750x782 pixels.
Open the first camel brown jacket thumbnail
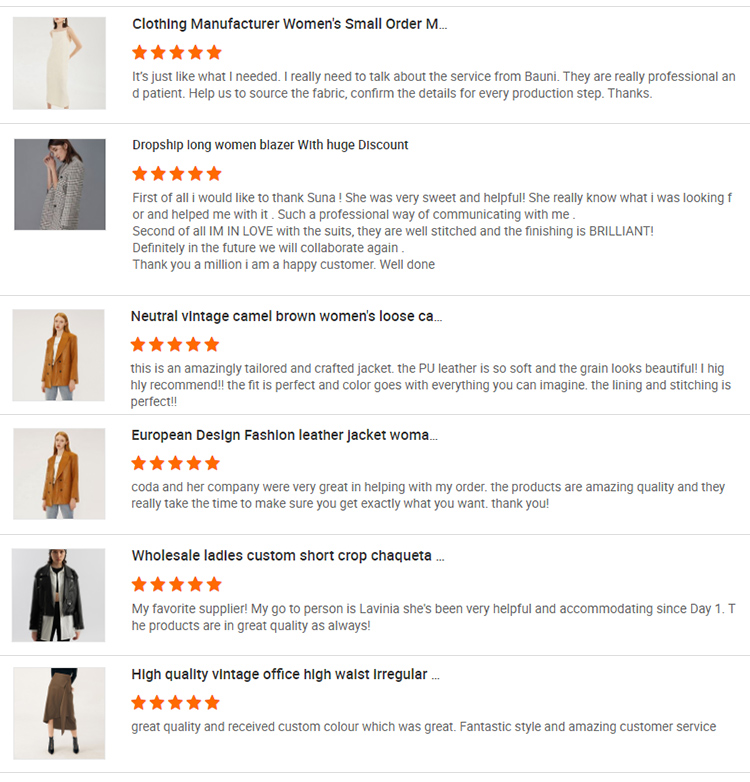[x=58, y=355]
